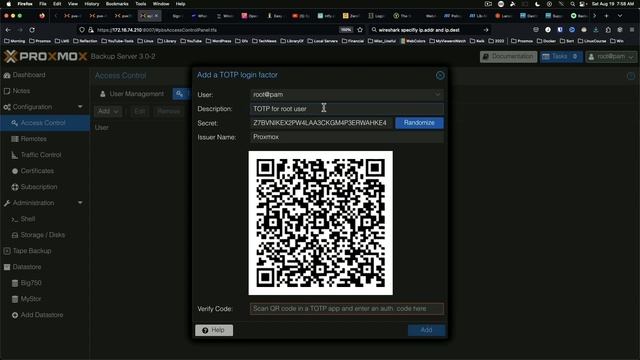Select the Datastore section in the sidebar

point(27,267)
